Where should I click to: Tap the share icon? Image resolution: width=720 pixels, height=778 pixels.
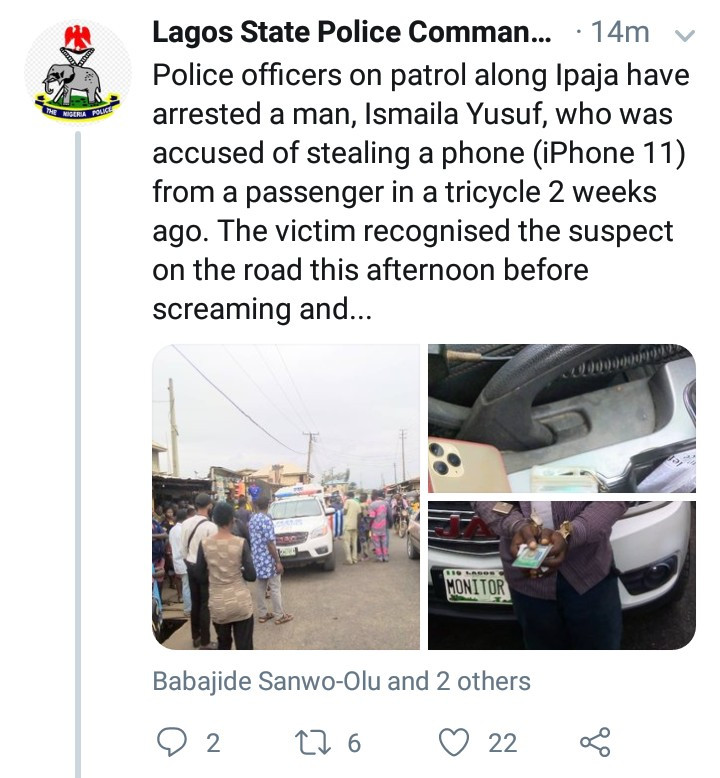[x=595, y=742]
